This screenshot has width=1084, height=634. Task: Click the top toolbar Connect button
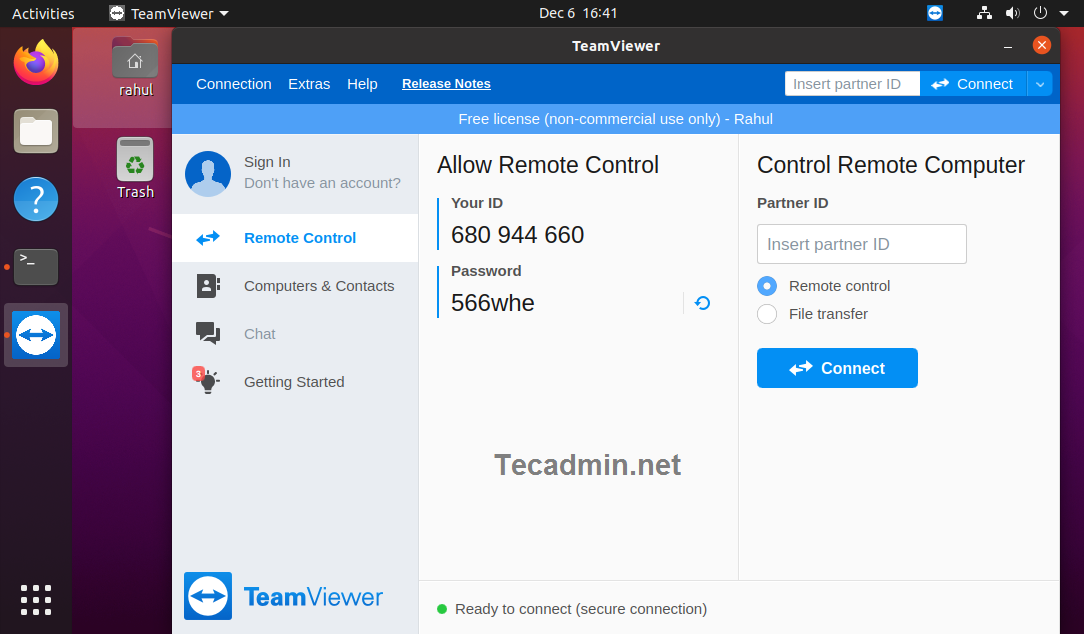973,84
